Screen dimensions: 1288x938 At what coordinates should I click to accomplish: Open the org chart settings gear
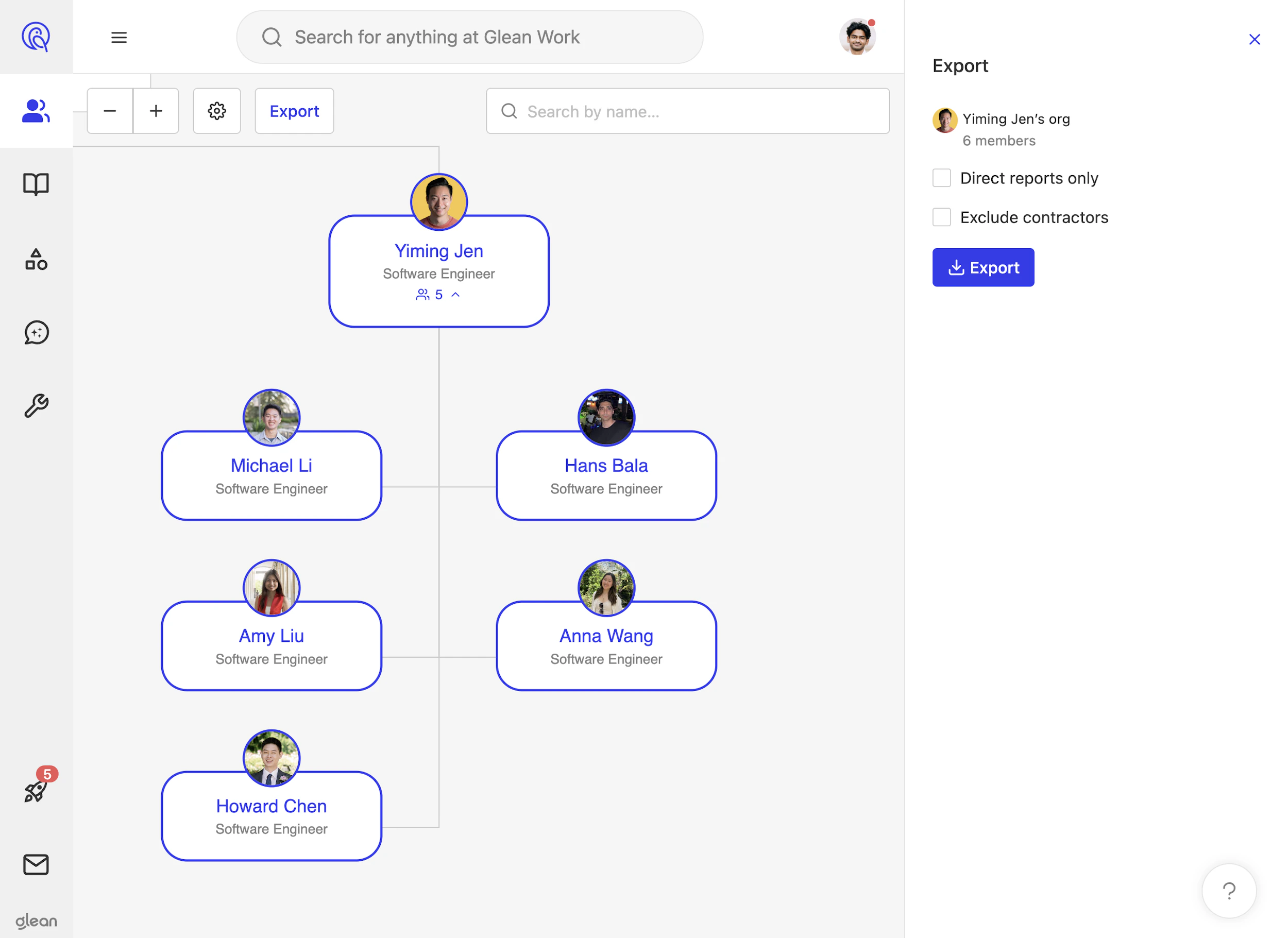pyautogui.click(x=216, y=111)
